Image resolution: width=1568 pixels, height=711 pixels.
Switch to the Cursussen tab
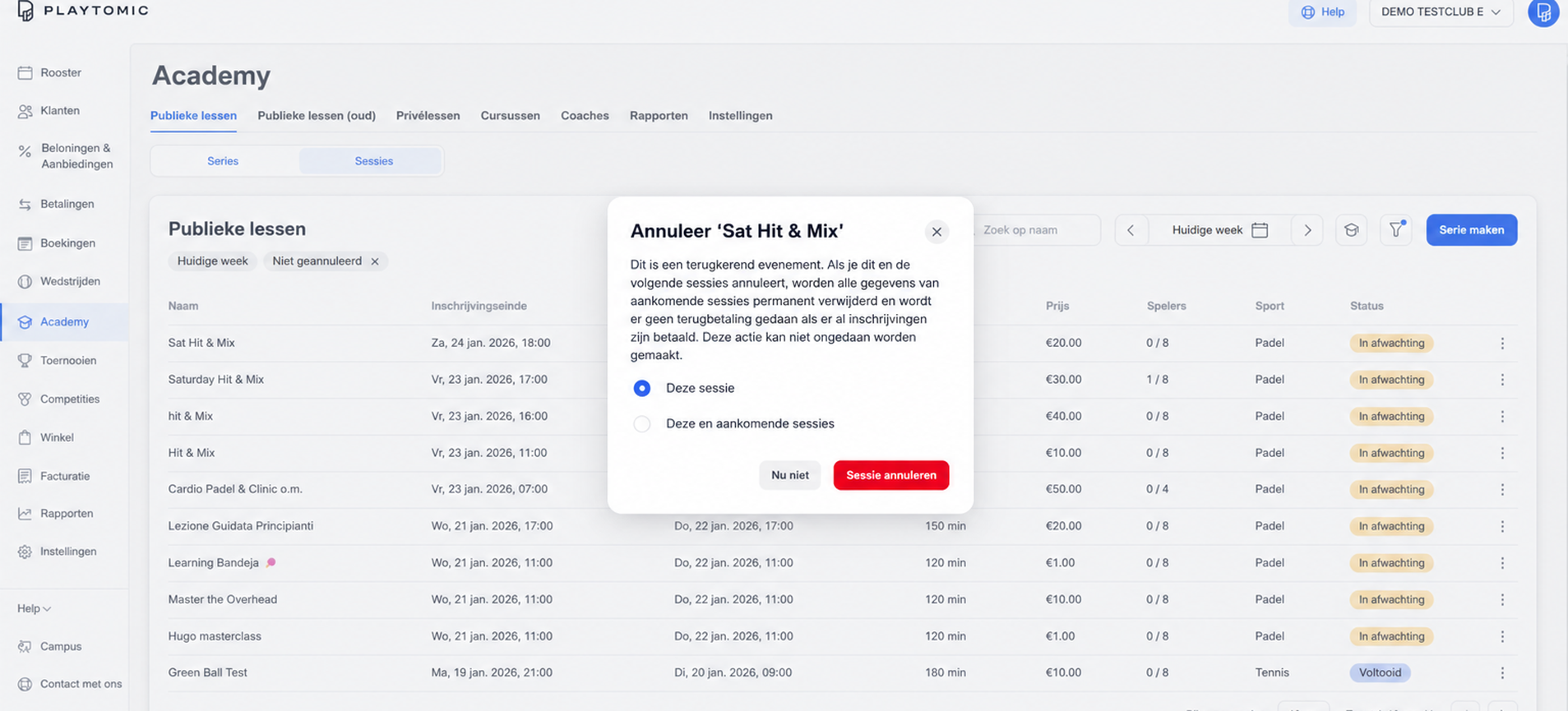(x=510, y=116)
